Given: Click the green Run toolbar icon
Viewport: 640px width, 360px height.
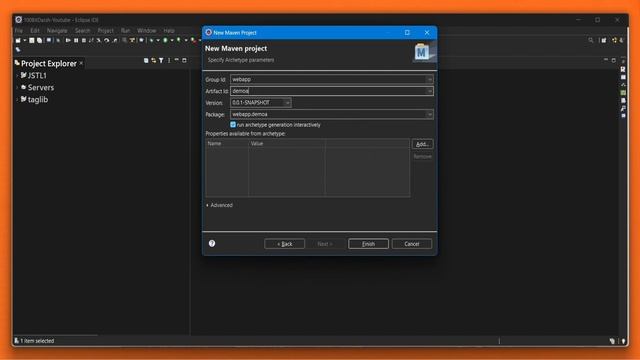Looking at the screenshot, I should [x=165, y=40].
